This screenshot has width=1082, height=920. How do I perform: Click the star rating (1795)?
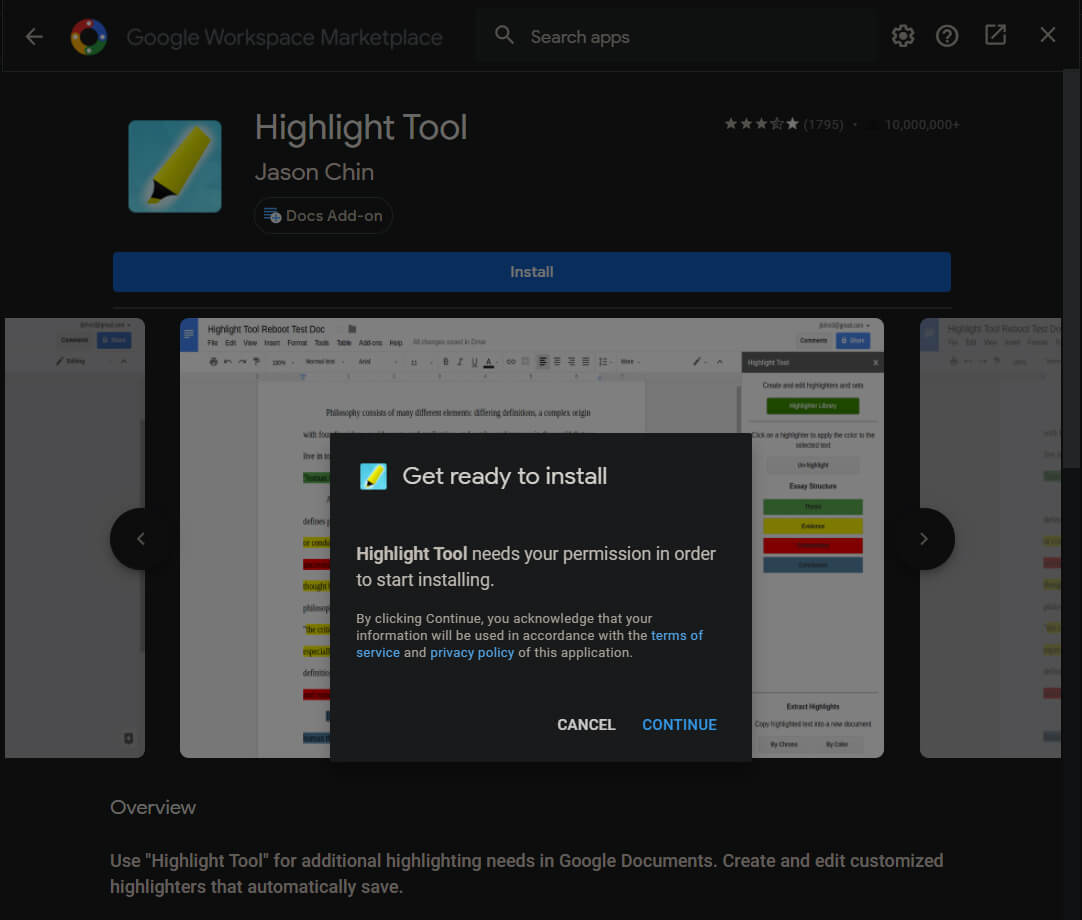pos(783,124)
